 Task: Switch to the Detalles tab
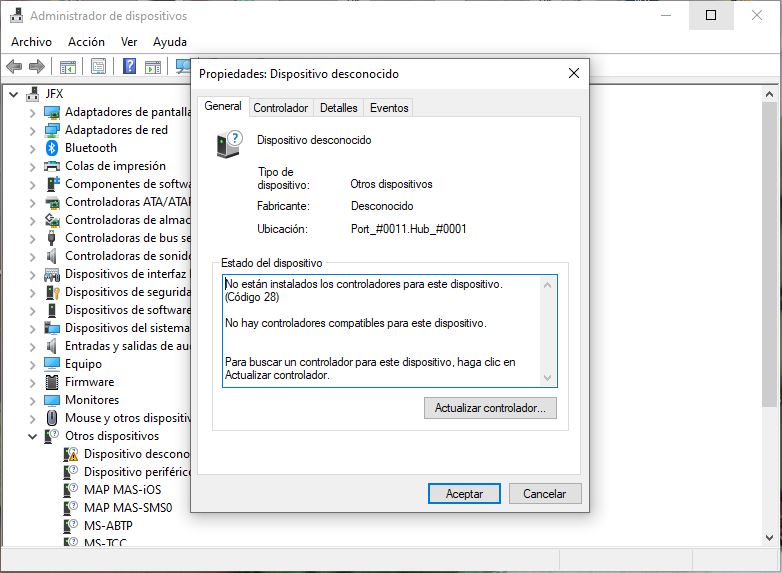coord(339,108)
